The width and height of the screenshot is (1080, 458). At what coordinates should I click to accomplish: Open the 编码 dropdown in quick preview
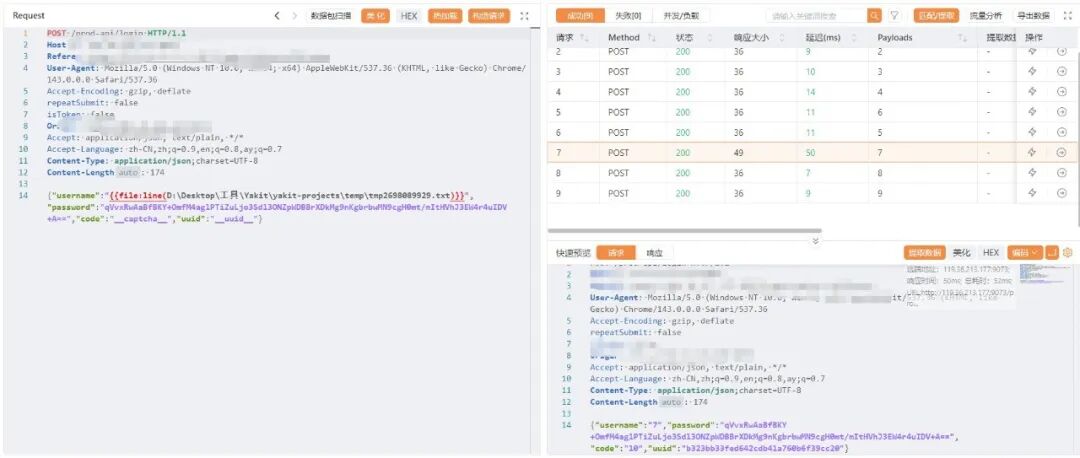[x=1025, y=253]
